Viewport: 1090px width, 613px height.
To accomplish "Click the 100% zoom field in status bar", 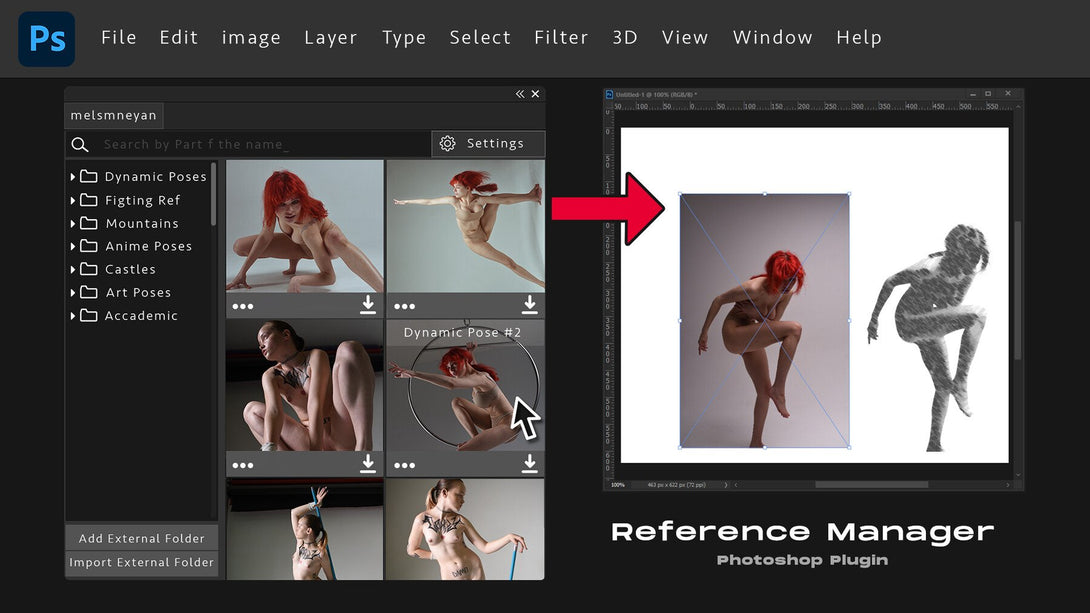I will pyautogui.click(x=618, y=485).
